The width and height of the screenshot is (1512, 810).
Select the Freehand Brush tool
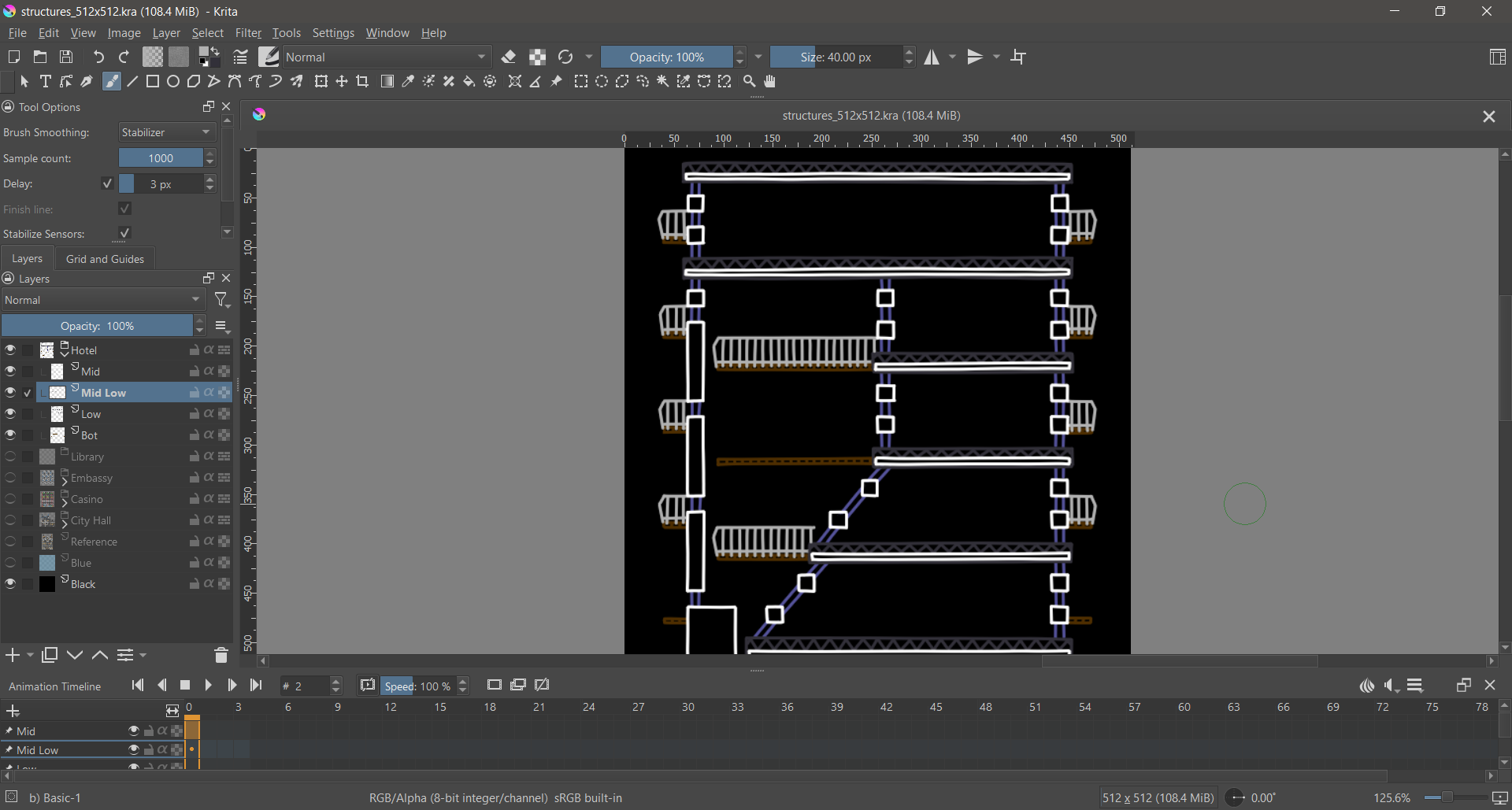pos(112,82)
